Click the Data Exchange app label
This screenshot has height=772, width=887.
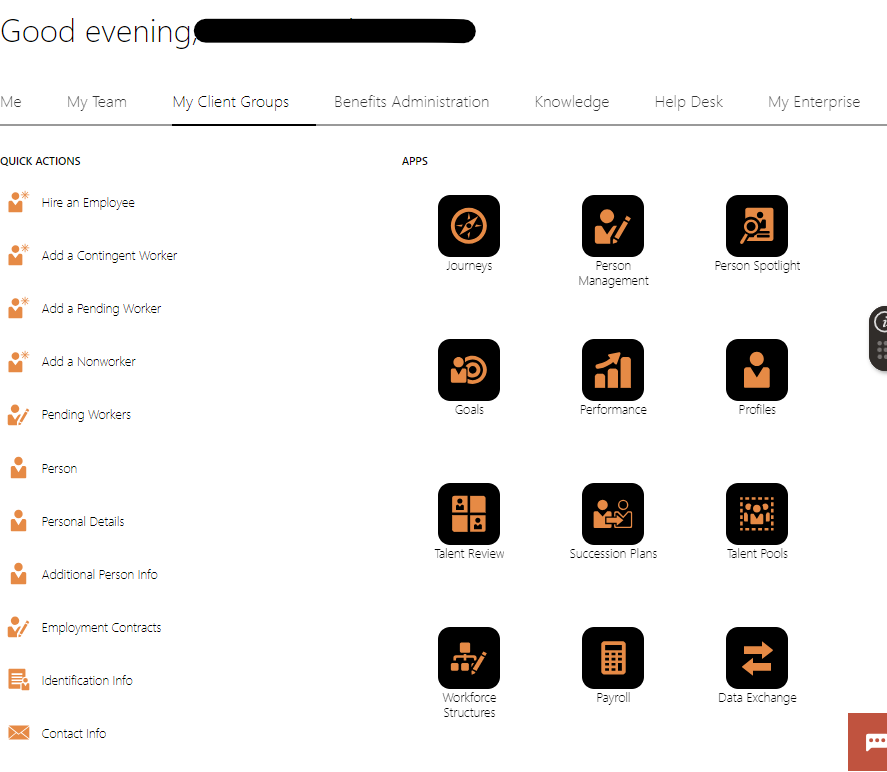coord(757,698)
